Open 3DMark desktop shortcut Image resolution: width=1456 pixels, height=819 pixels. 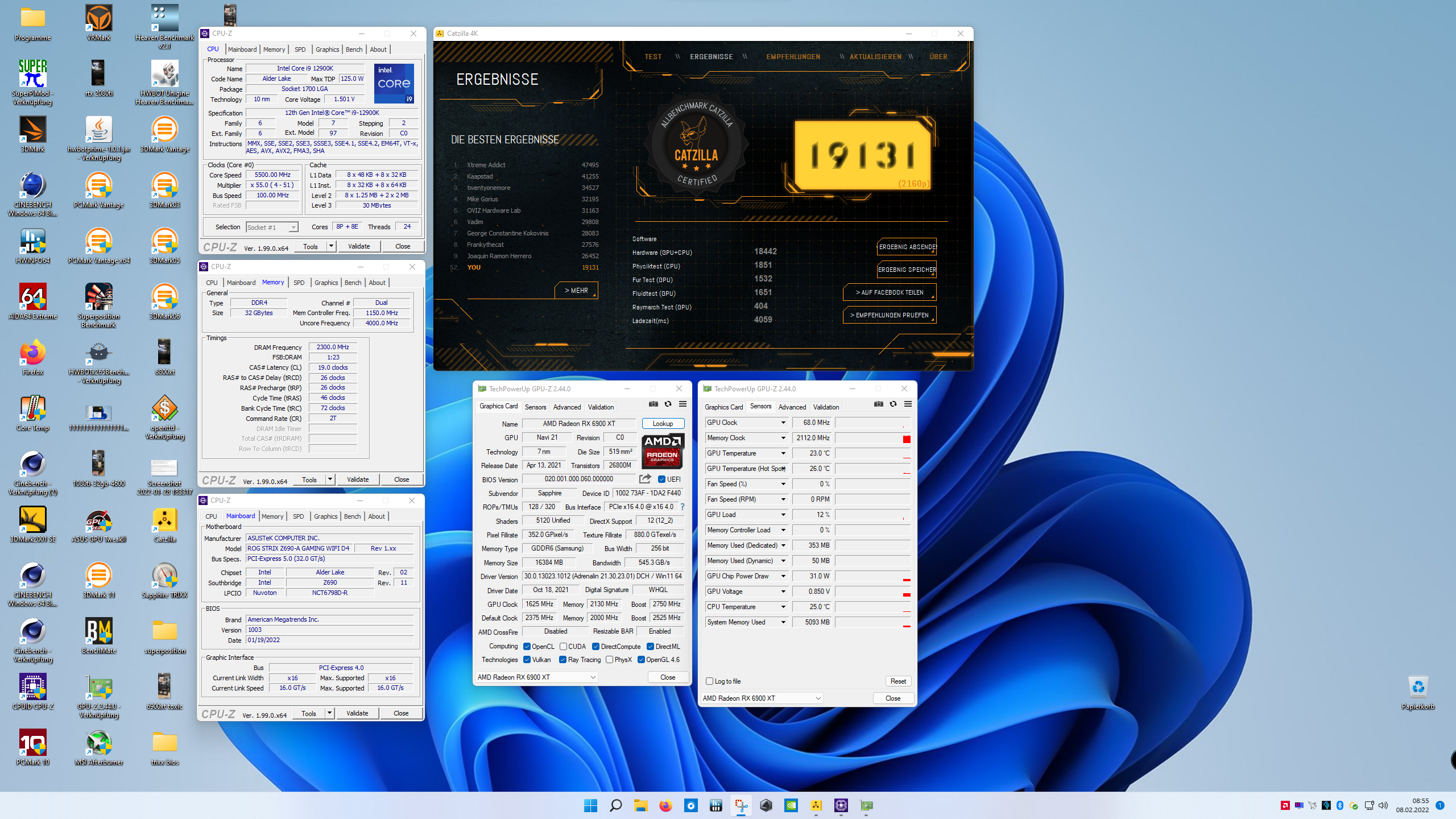pyautogui.click(x=32, y=134)
